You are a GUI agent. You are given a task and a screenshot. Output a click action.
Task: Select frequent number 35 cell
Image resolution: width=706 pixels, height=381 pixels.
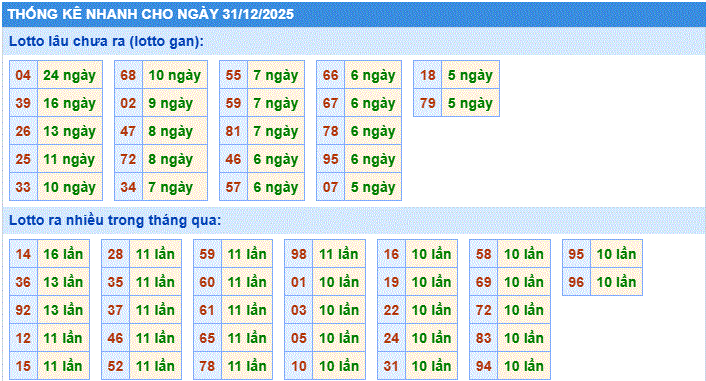click(116, 281)
